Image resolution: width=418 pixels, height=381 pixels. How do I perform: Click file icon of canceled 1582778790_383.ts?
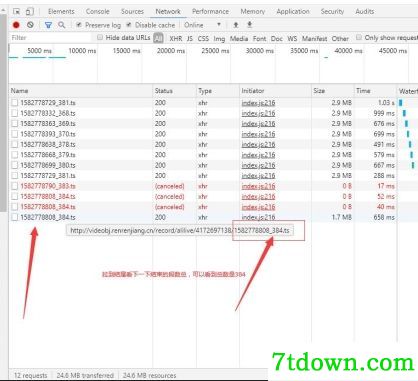point(15,186)
